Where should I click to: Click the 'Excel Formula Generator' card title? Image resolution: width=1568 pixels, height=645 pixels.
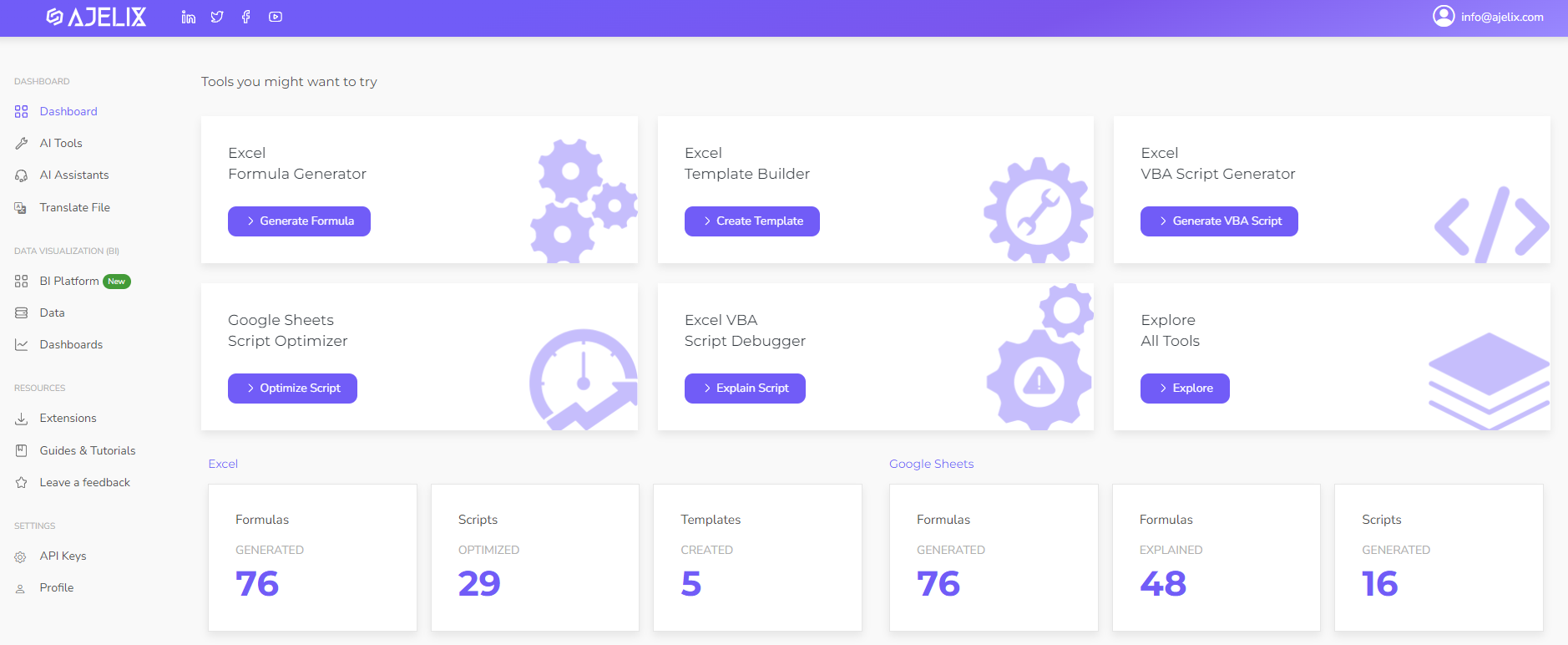point(297,164)
